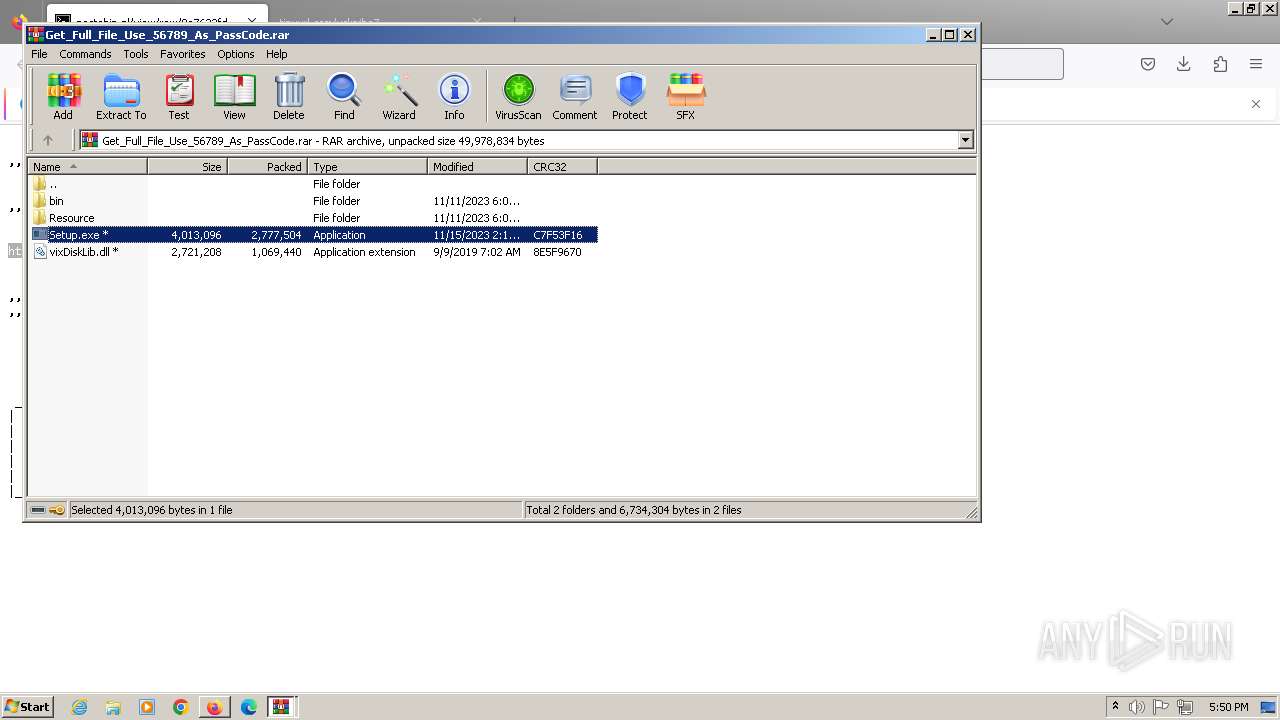
Task: Select the Setup.exe file
Action: pyautogui.click(x=313, y=235)
